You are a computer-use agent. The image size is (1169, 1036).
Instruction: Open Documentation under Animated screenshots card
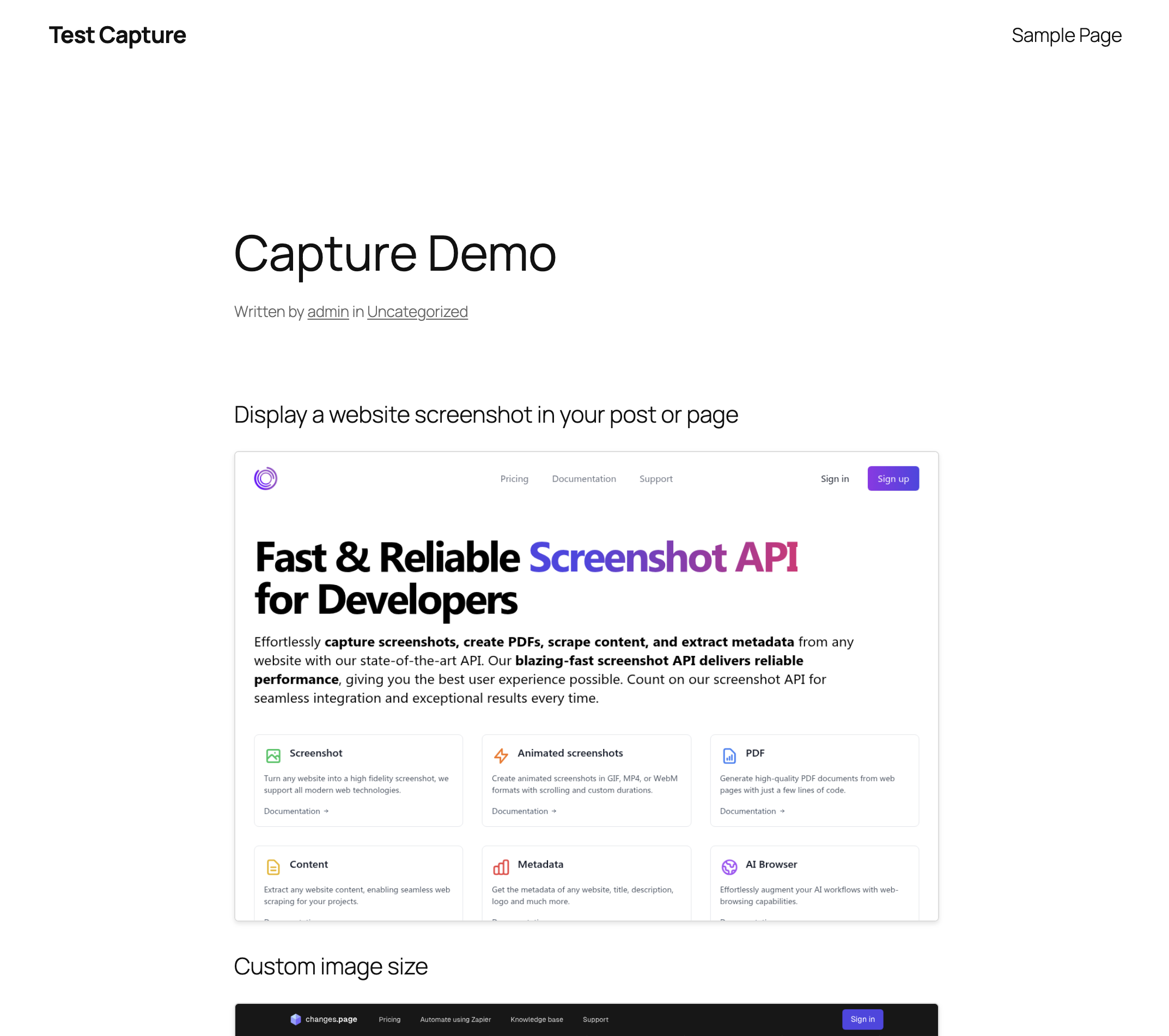point(520,810)
